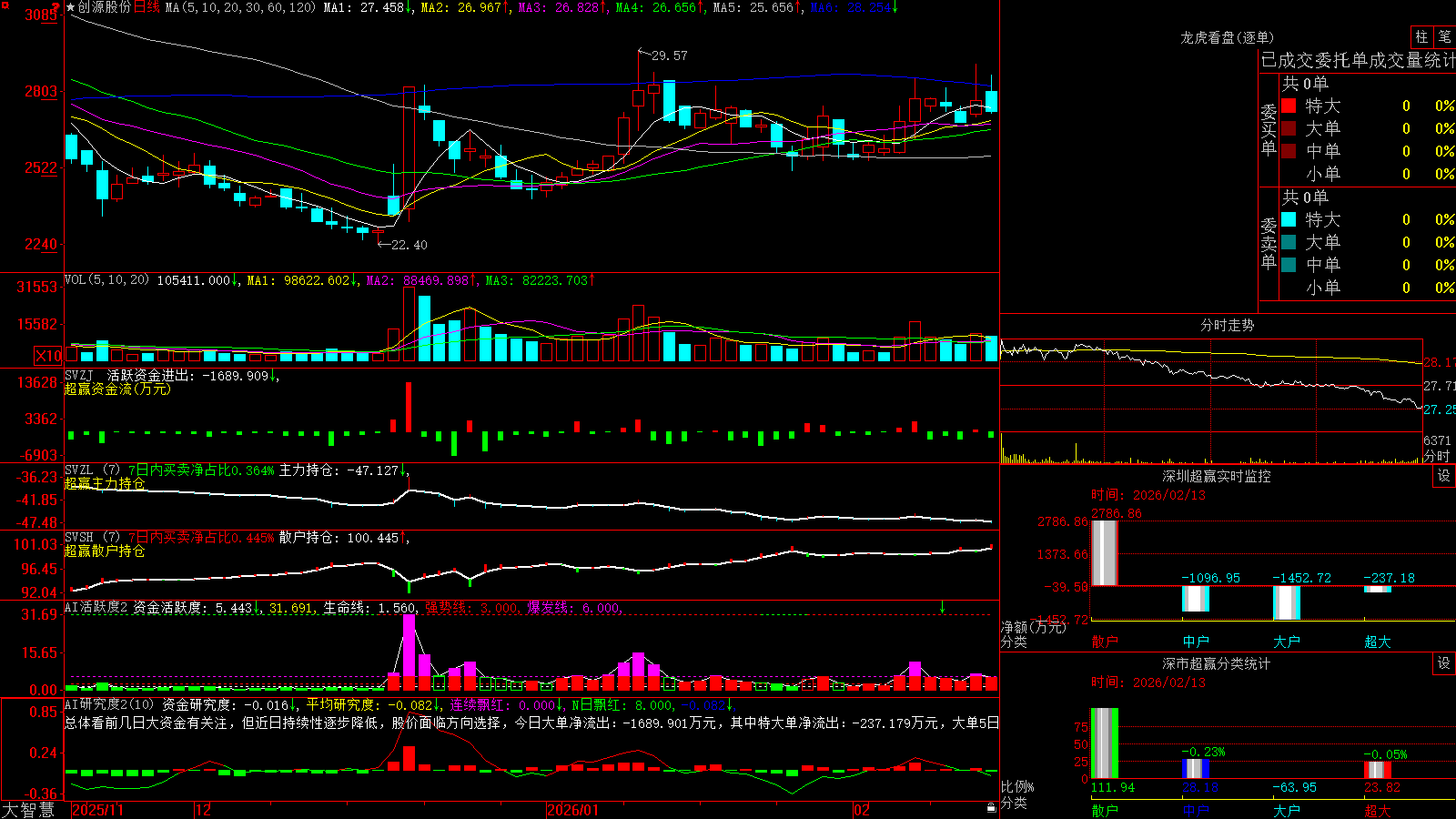This screenshot has width=1456, height=819.
Task: Click the 散户 bar in 深圳超赢实时监控
Action: click(1105, 552)
